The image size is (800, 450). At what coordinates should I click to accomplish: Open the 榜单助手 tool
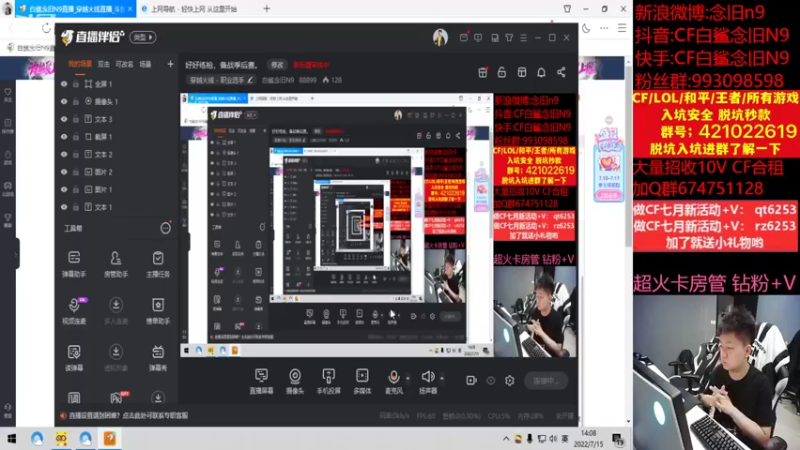pos(158,310)
